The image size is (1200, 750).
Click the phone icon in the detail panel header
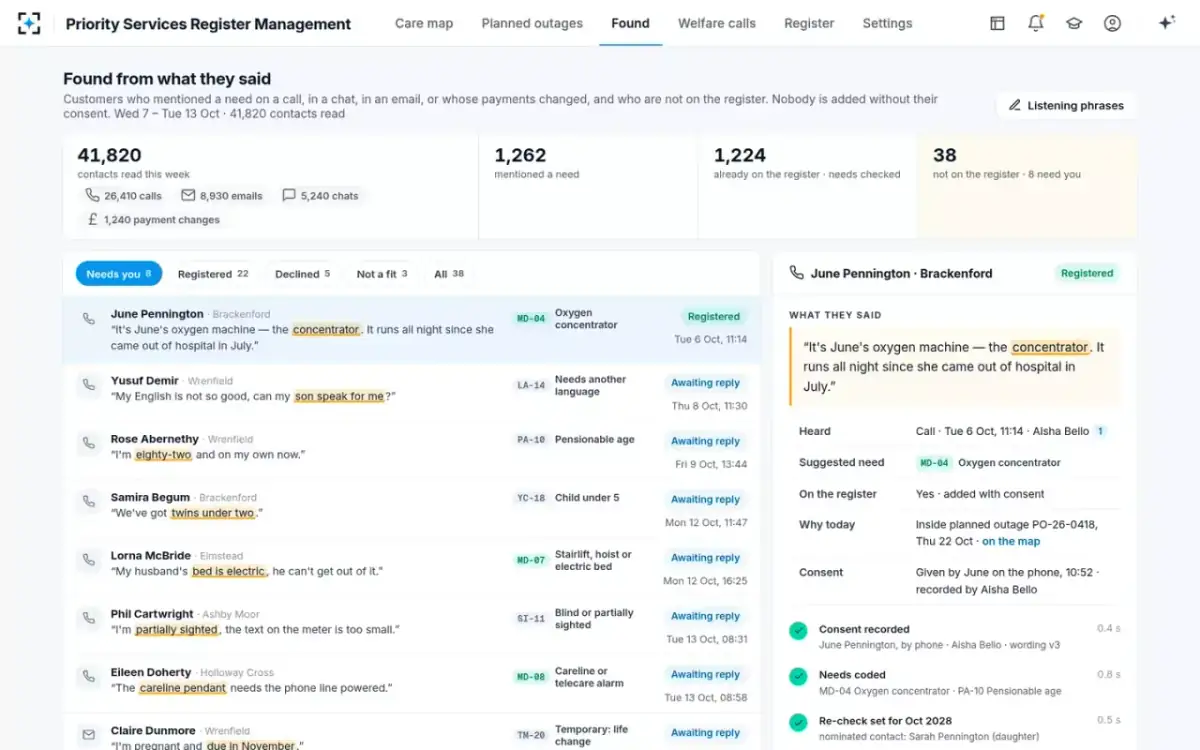pos(797,273)
